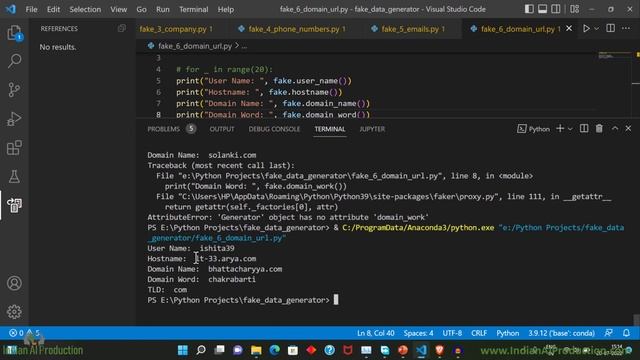The image size is (640, 360).
Task: Change indentation via Spaces: 4
Action: 418,333
